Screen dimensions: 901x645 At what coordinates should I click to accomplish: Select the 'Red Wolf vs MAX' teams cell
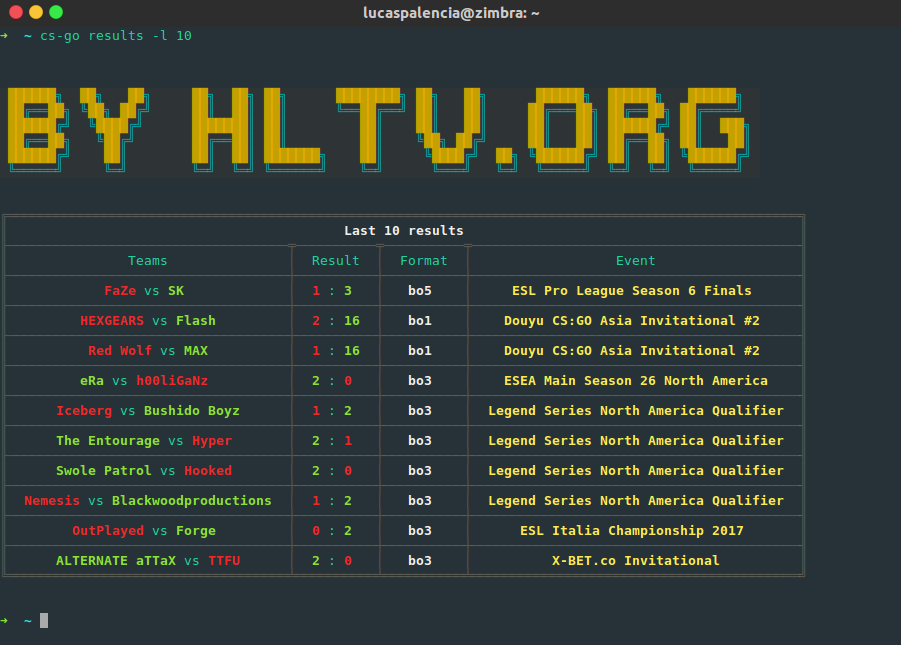click(x=148, y=350)
